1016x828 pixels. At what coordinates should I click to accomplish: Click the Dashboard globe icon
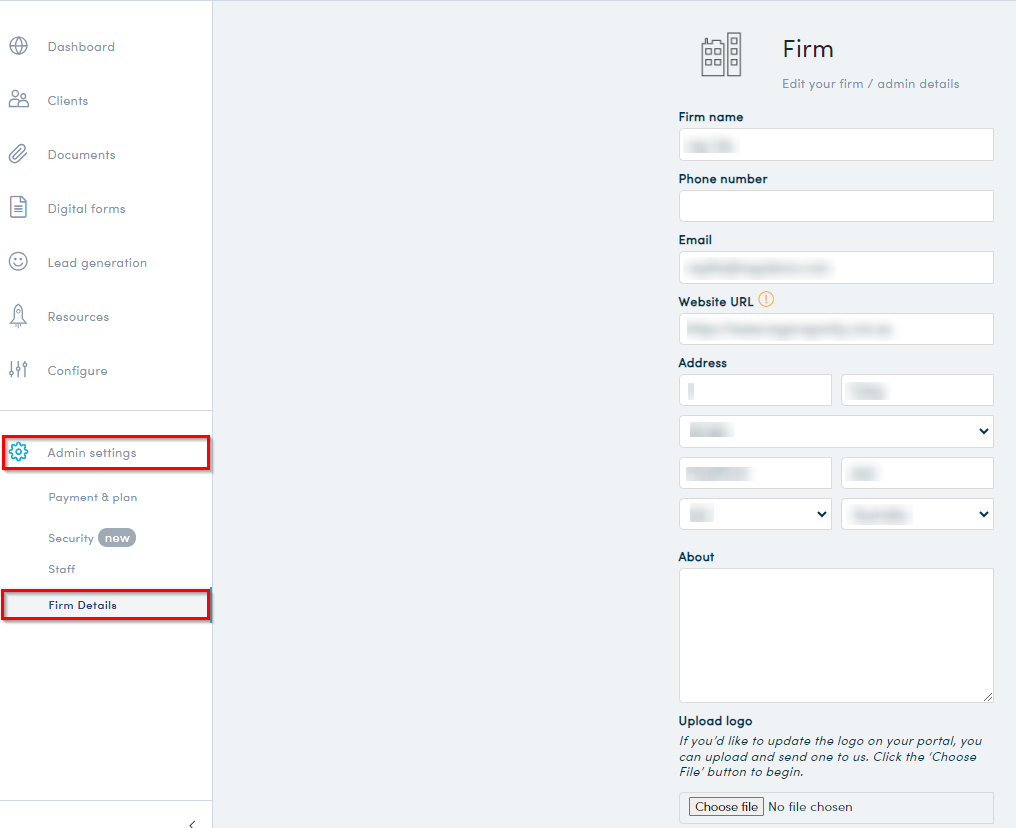tap(18, 46)
